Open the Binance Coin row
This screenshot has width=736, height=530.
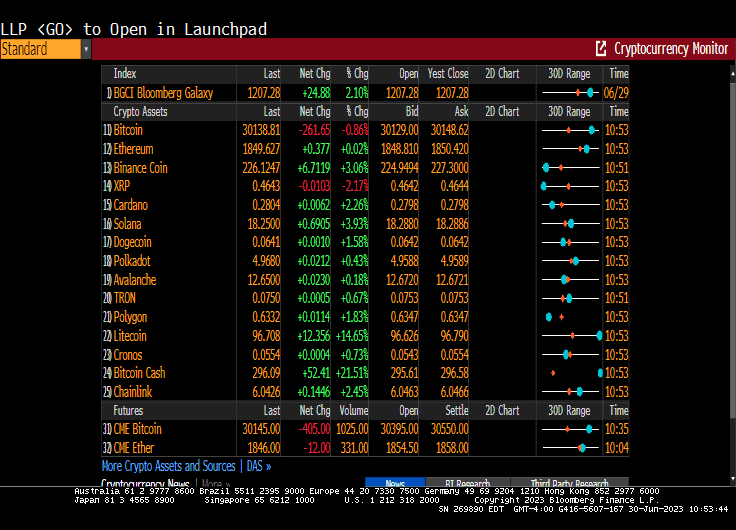pyautogui.click(x=140, y=168)
